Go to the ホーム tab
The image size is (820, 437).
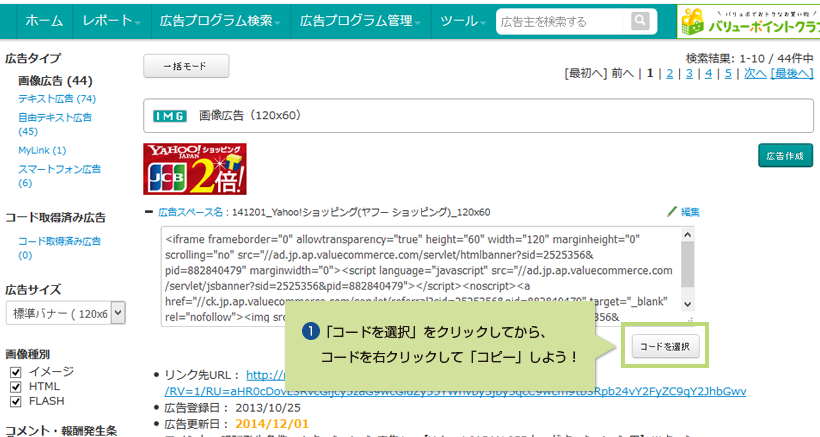point(44,21)
